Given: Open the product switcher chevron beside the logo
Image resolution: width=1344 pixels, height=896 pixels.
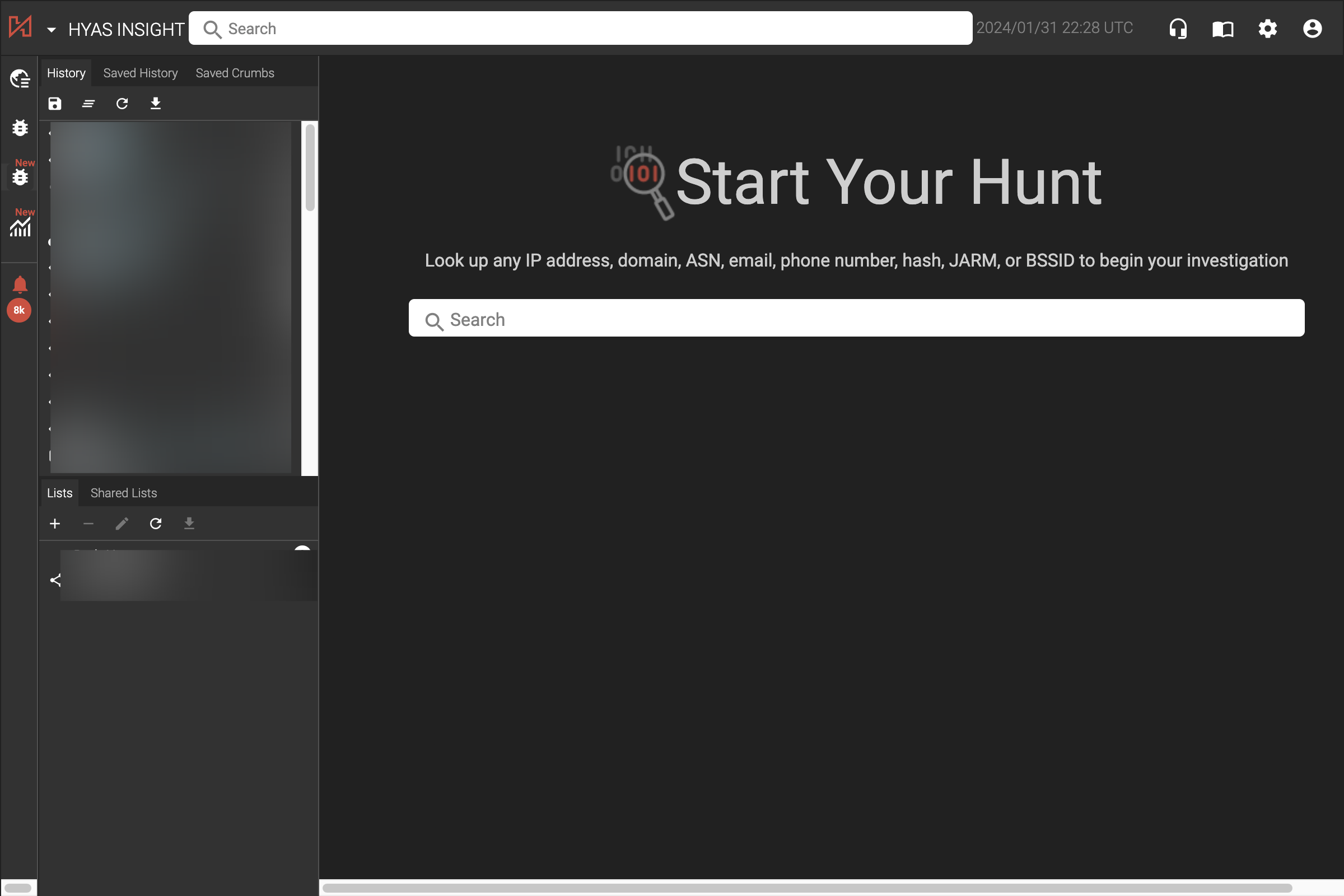Looking at the screenshot, I should click(x=52, y=29).
